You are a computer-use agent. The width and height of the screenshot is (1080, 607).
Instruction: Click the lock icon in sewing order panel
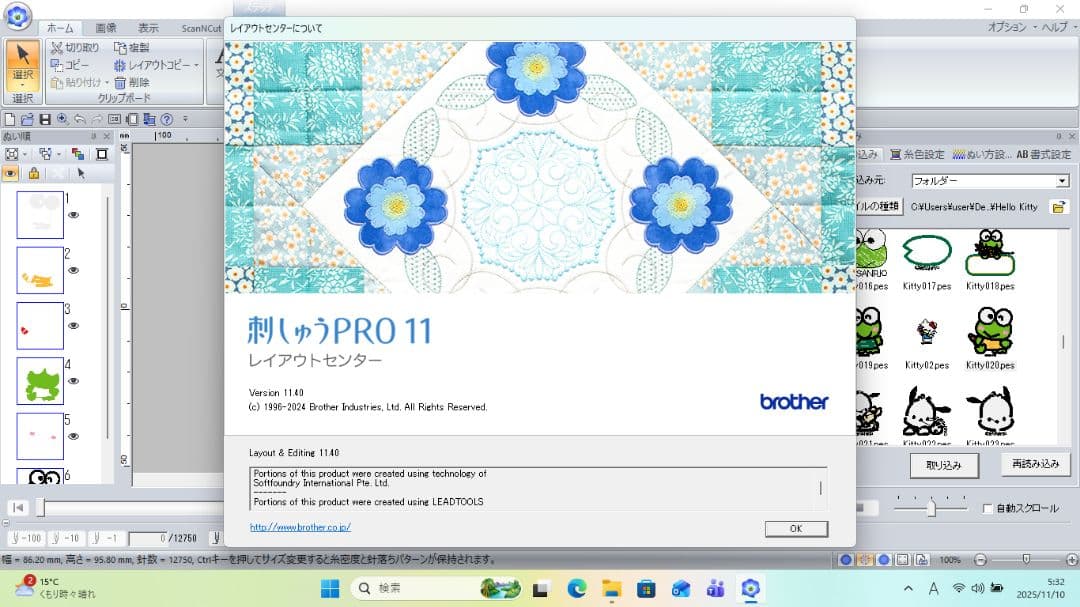click(33, 174)
